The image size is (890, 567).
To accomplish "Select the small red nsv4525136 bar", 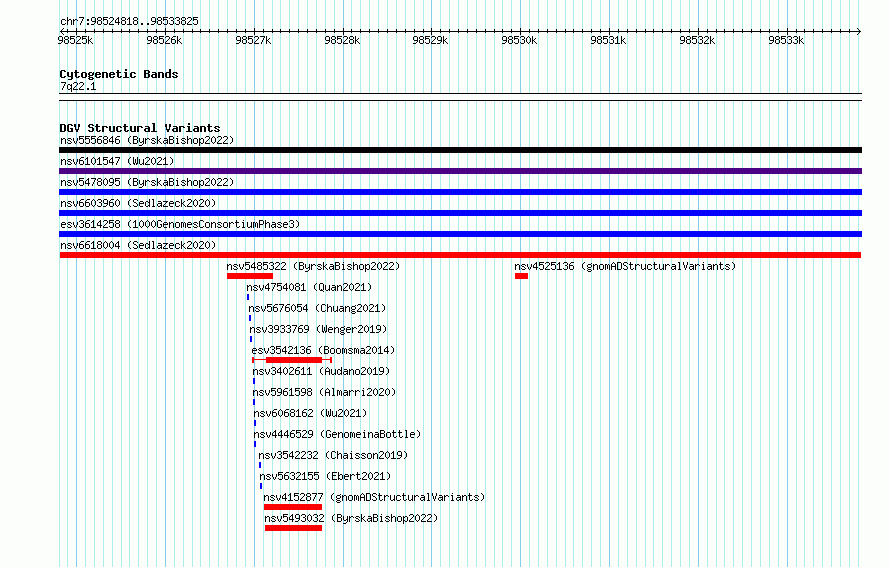I will (522, 276).
